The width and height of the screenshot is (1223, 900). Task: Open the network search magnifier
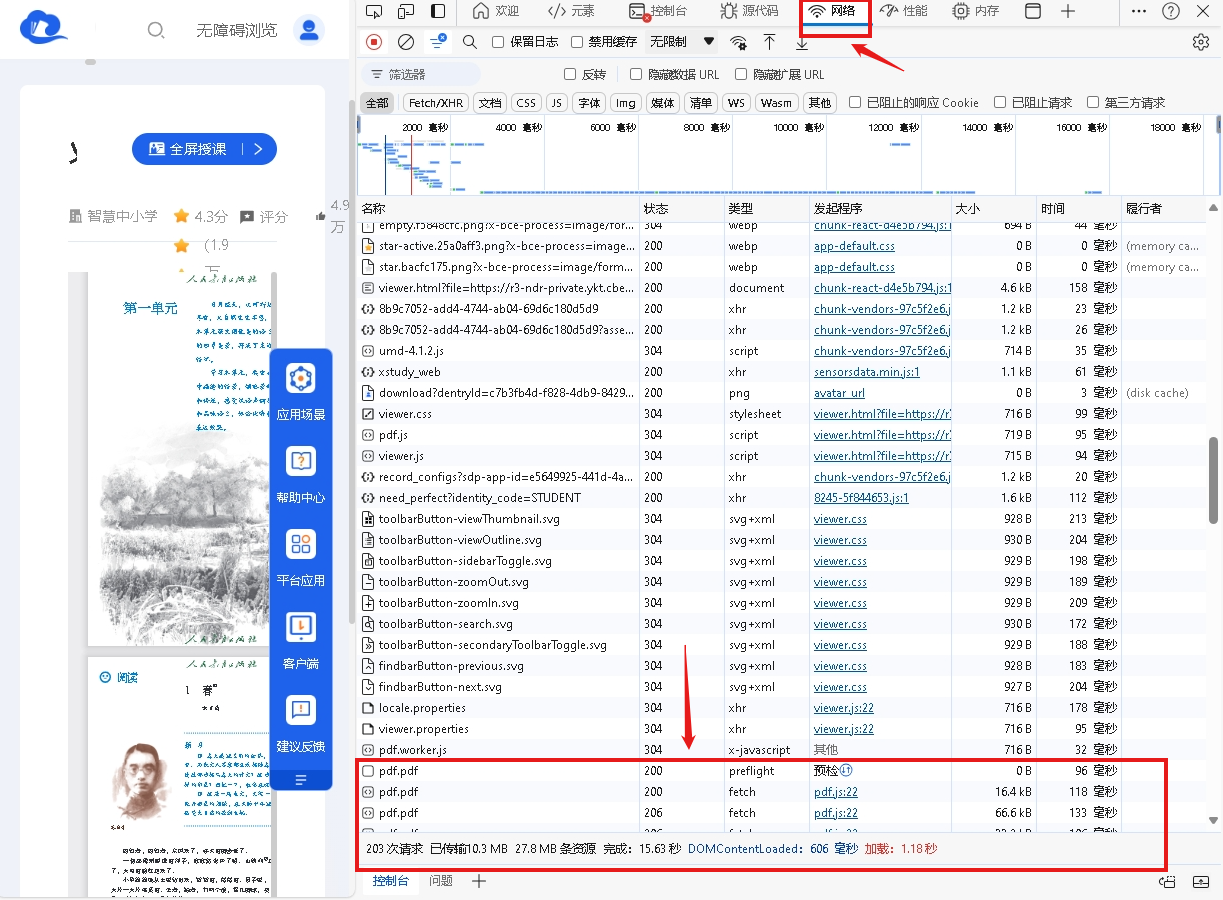469,42
